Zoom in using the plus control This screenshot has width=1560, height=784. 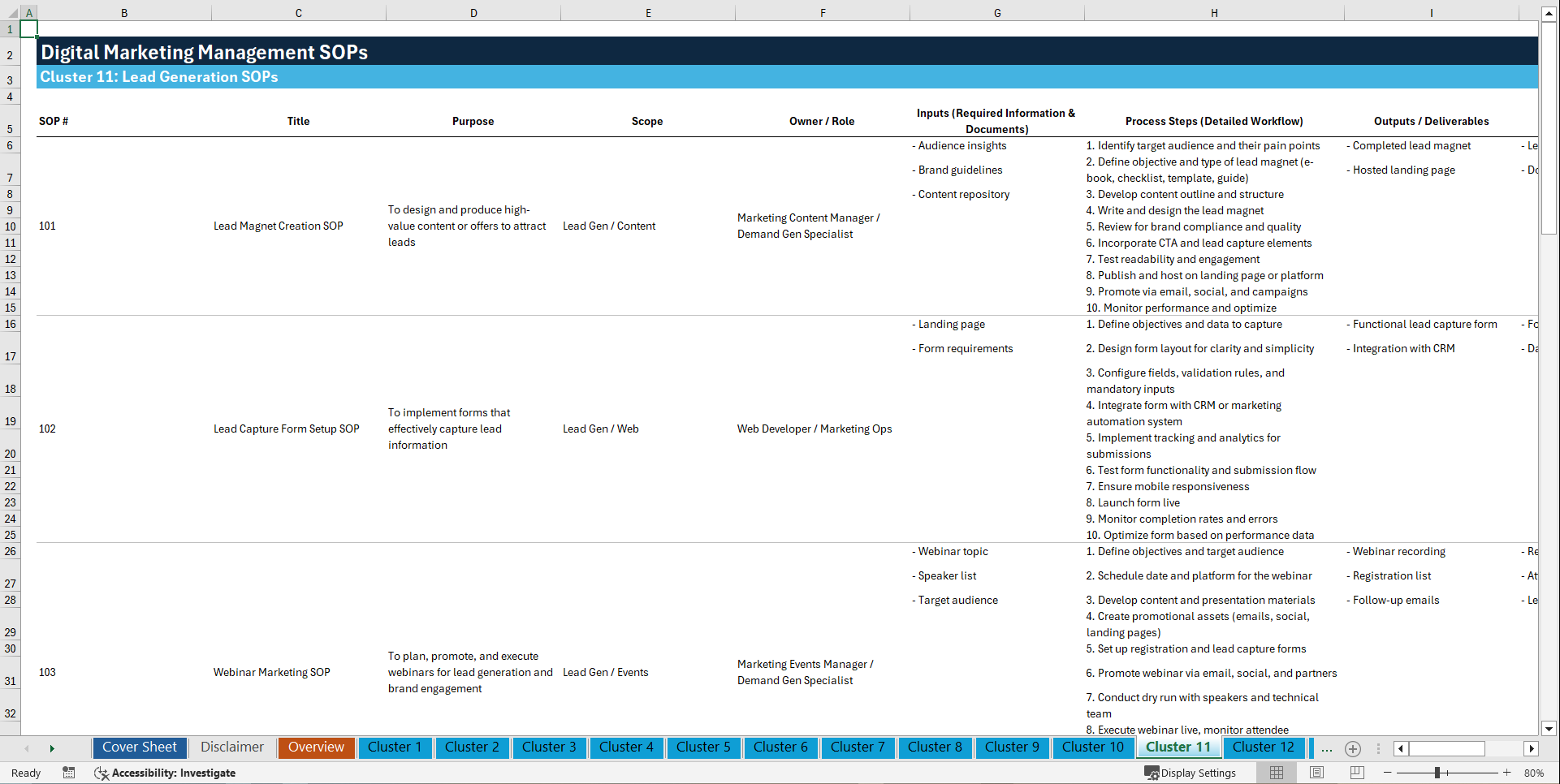pos(1506,773)
